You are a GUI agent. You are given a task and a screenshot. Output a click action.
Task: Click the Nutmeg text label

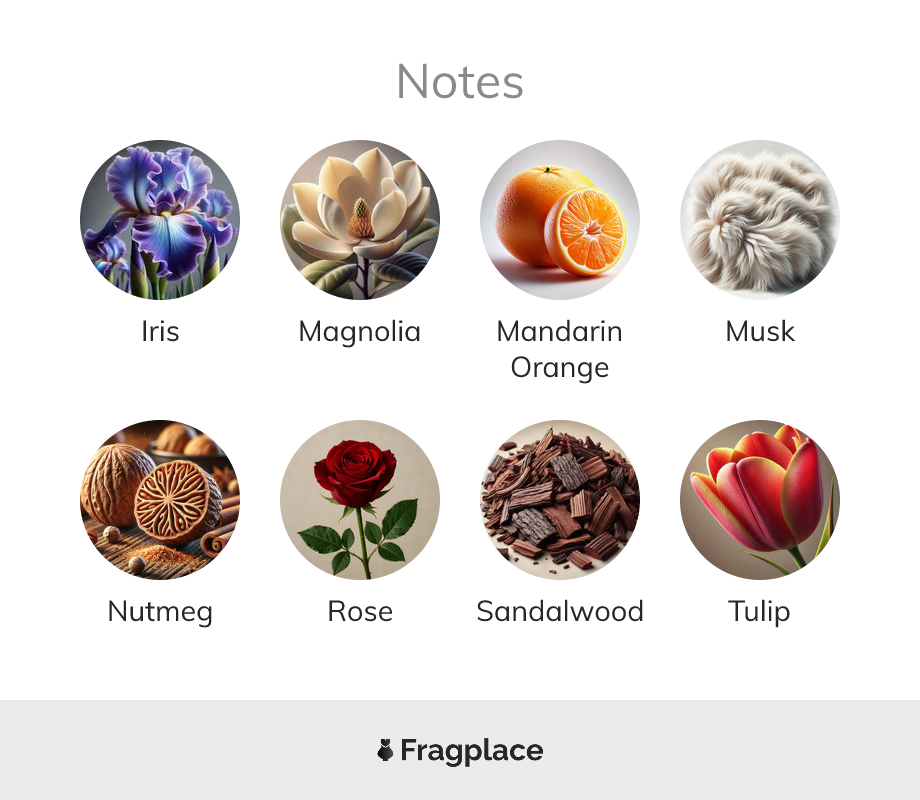pyautogui.click(x=160, y=613)
